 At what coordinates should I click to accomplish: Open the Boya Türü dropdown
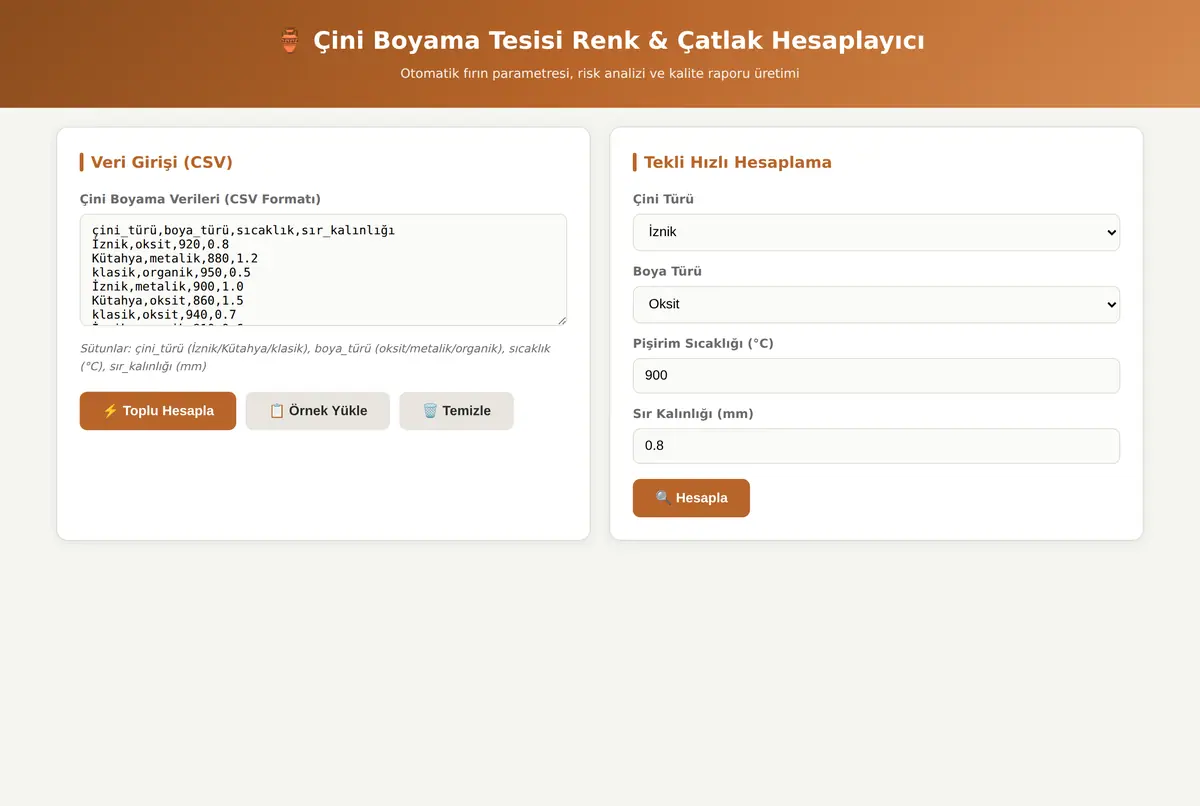click(876, 304)
